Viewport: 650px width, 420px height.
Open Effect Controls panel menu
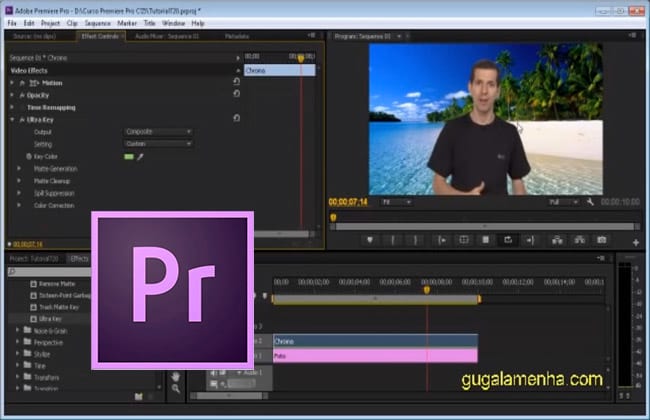(x=312, y=36)
